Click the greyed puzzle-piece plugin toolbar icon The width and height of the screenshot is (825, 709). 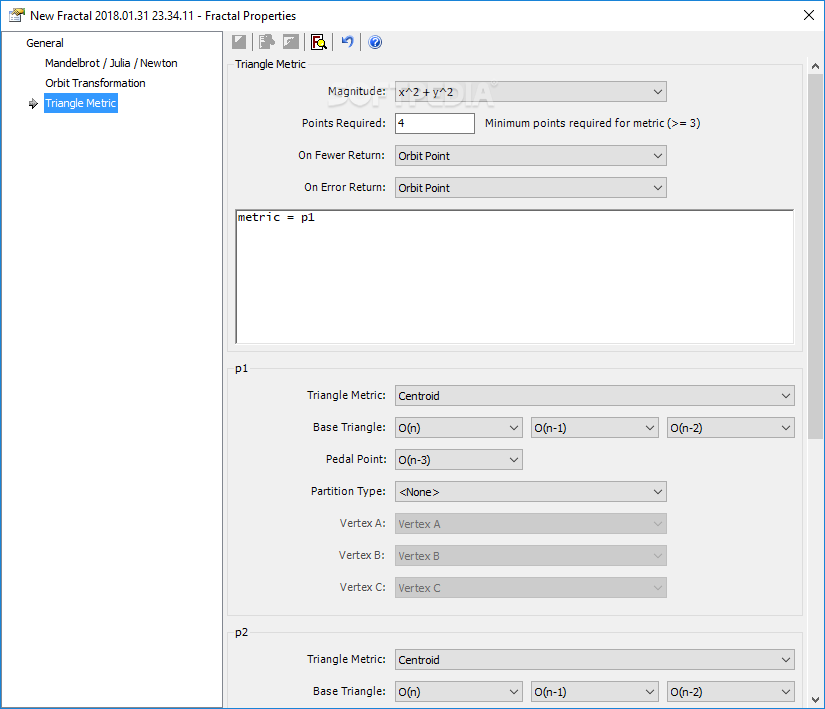pyautogui.click(x=267, y=42)
